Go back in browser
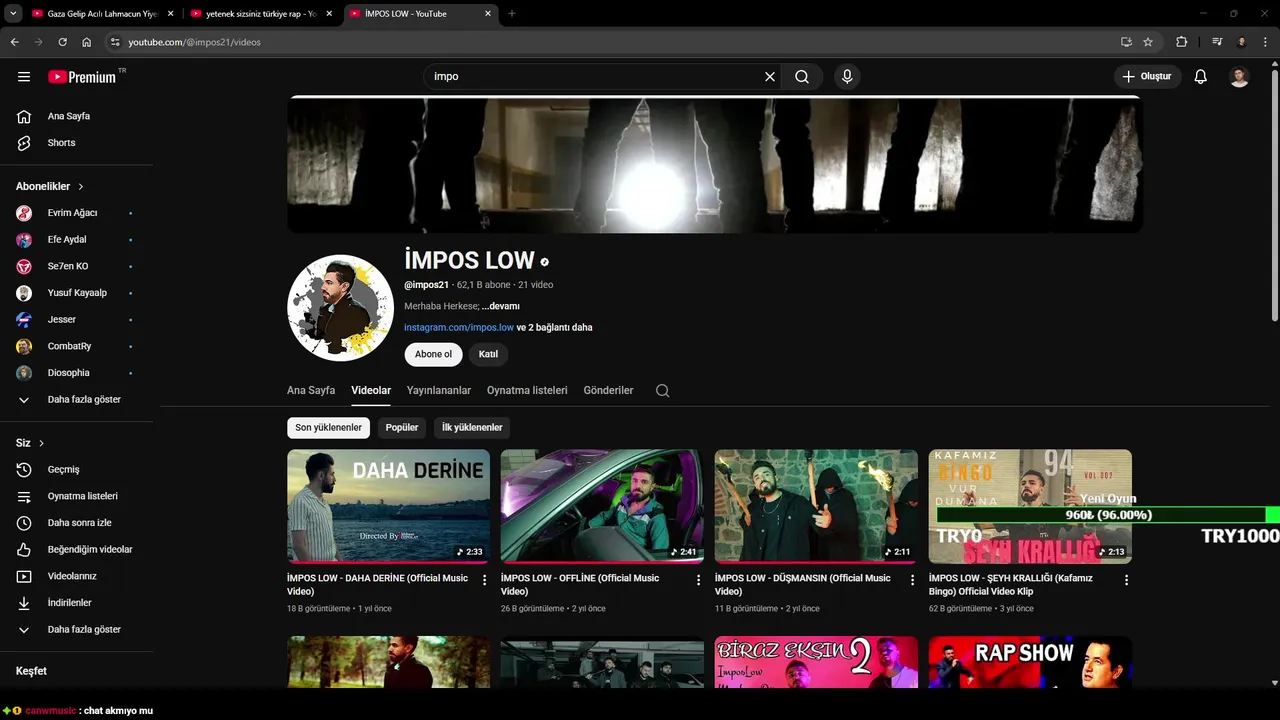Screen dimensions: 1280x720 (x=14, y=42)
